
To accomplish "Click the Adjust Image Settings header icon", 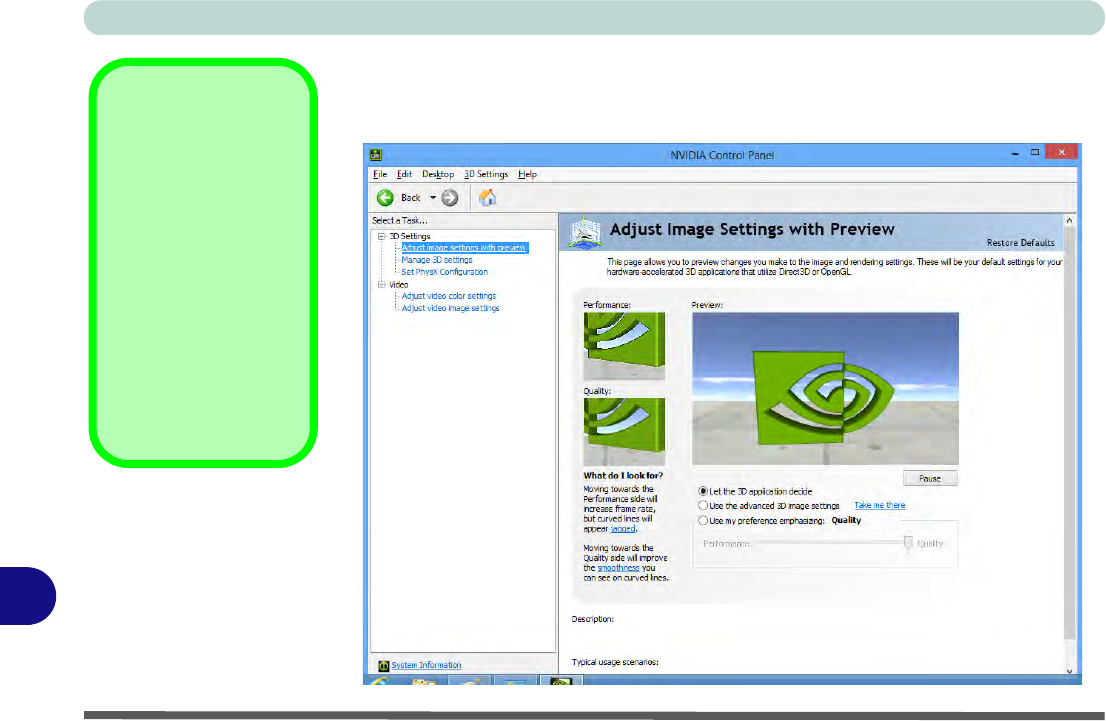I will click(585, 233).
